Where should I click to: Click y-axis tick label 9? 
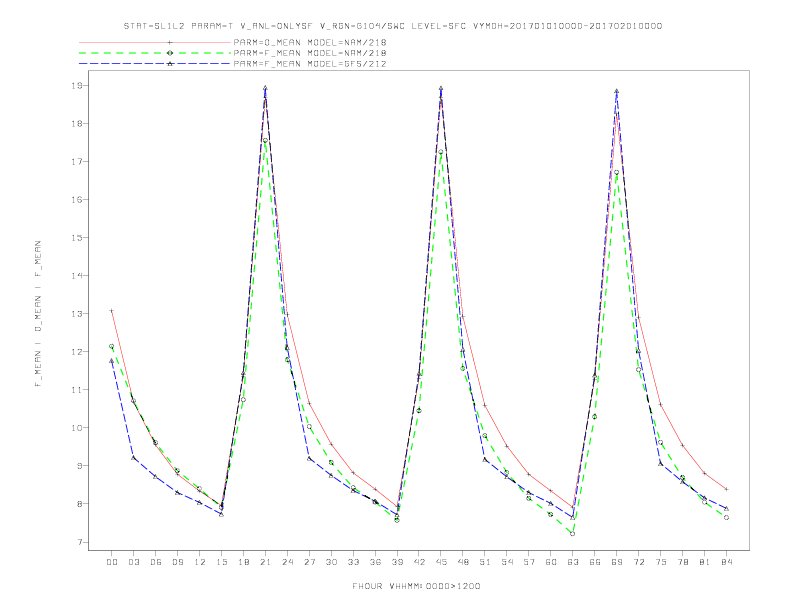click(x=79, y=466)
